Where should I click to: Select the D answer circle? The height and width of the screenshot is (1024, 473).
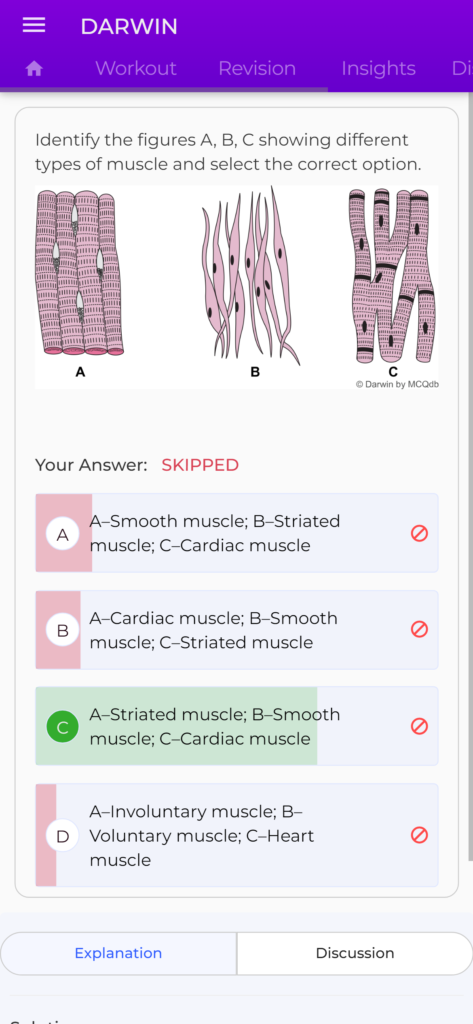click(63, 836)
